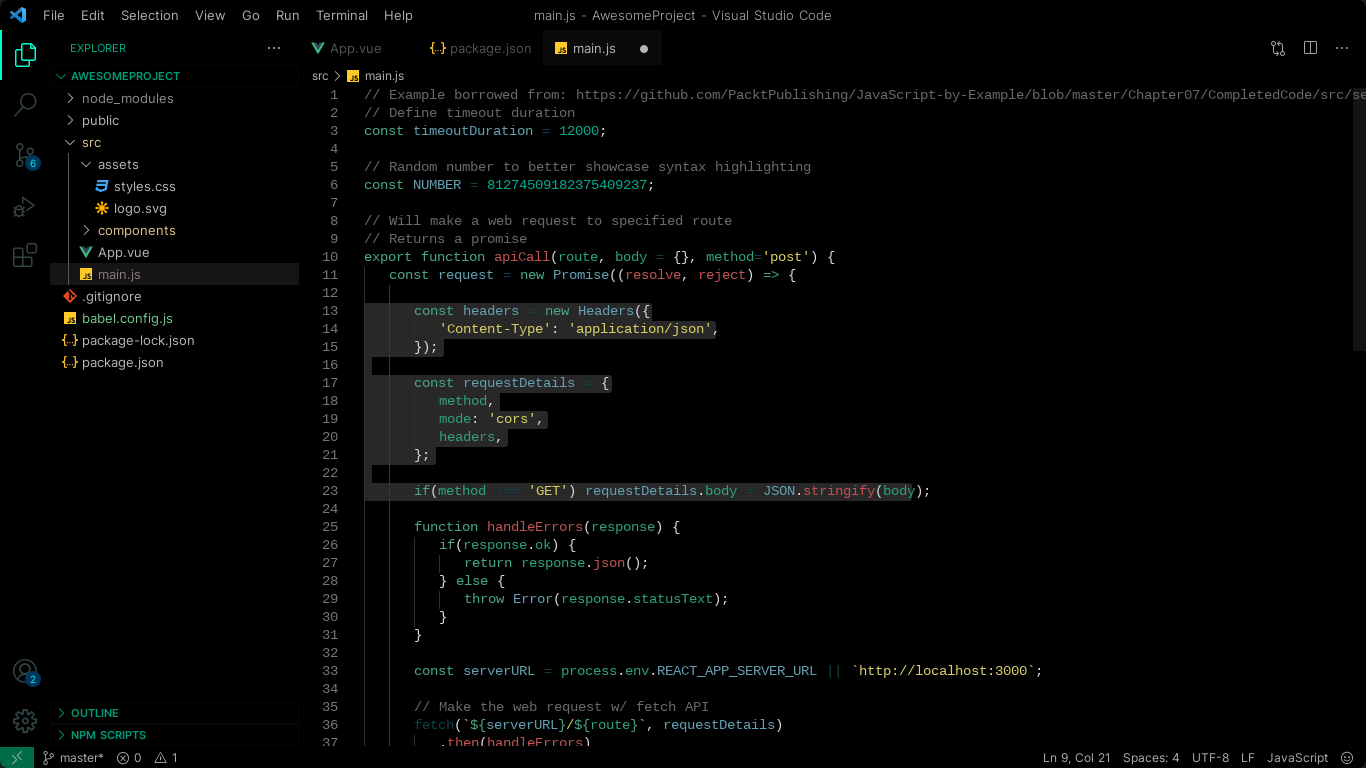Open the Selection menu
The image size is (1366, 768).
coord(150,15)
